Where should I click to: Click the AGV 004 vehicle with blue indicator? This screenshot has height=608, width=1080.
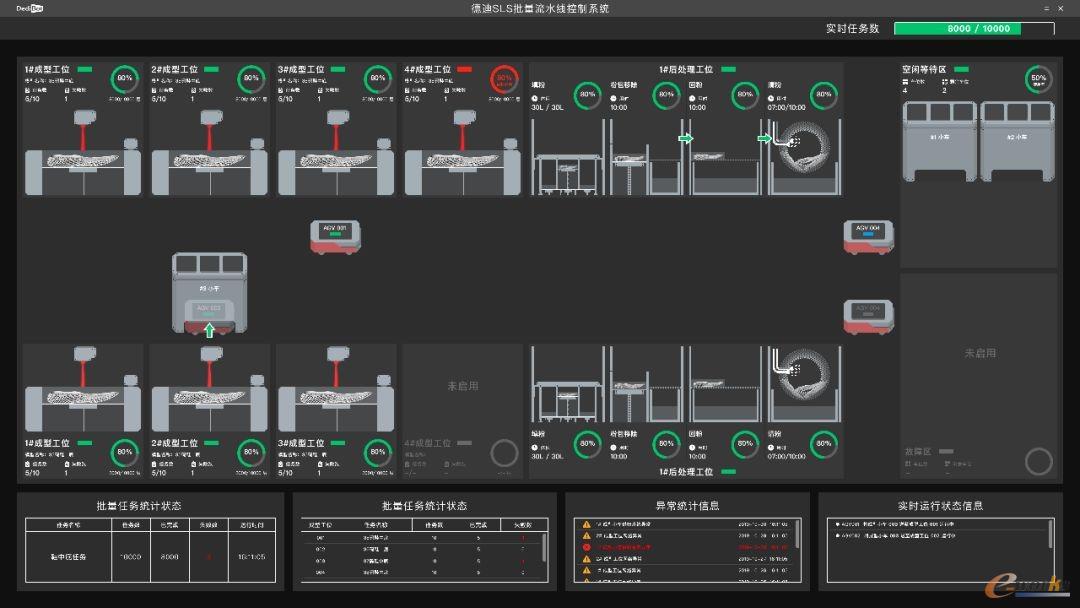[867, 236]
